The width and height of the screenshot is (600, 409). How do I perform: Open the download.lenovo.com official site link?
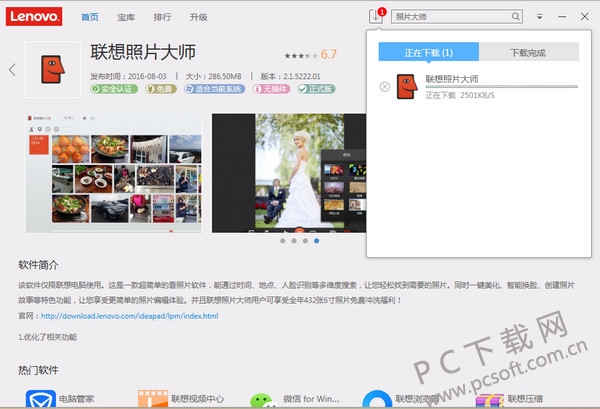(x=130, y=316)
